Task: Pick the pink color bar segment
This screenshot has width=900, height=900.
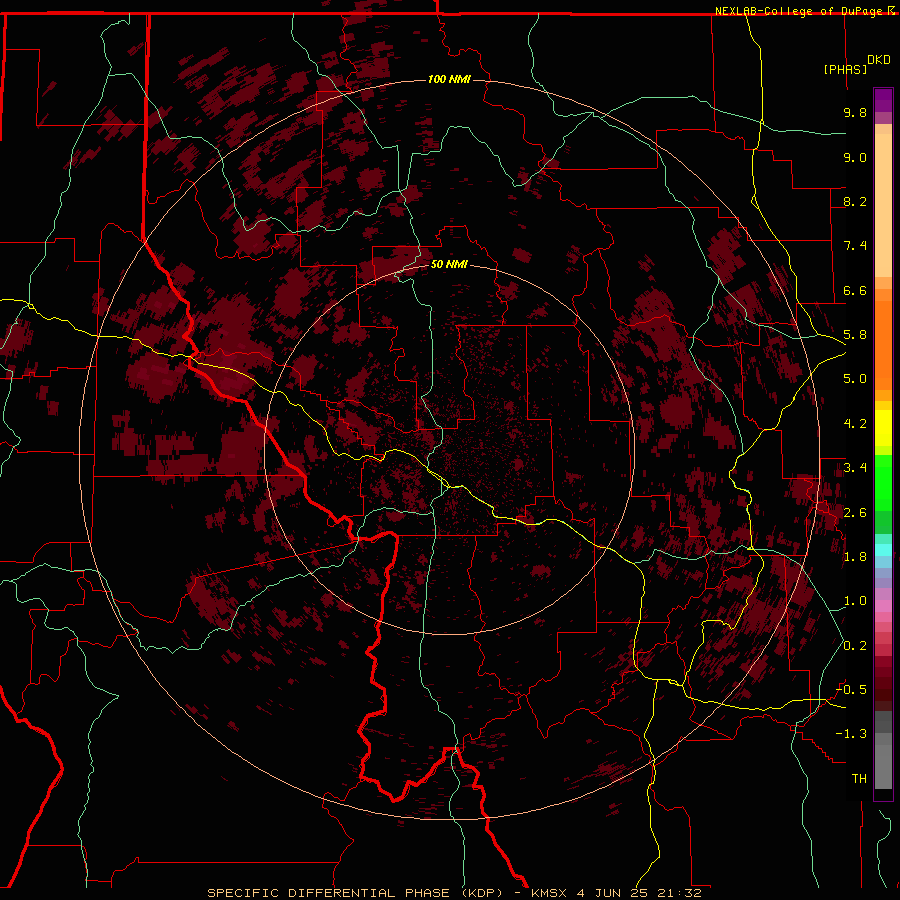Action: 883,606
